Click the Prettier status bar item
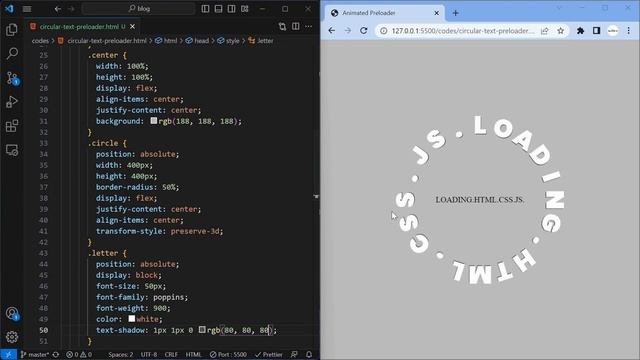Image resolution: width=640 pixels, height=360 pixels. [269, 354]
